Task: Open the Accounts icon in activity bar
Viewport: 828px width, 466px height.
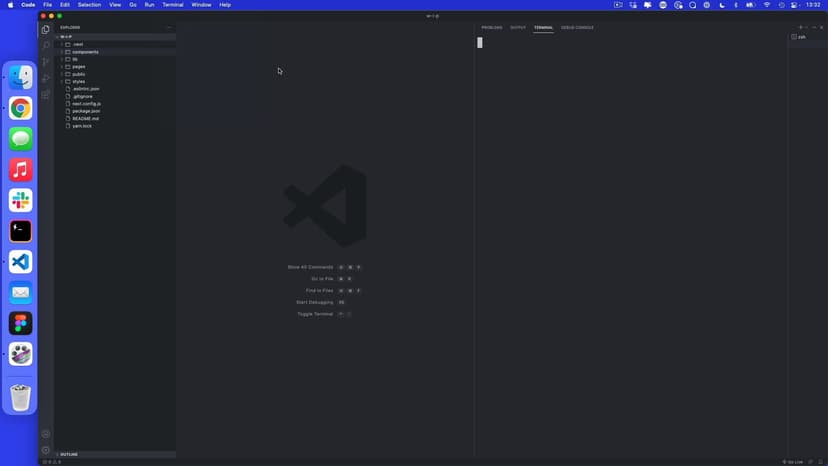Action: point(46,434)
